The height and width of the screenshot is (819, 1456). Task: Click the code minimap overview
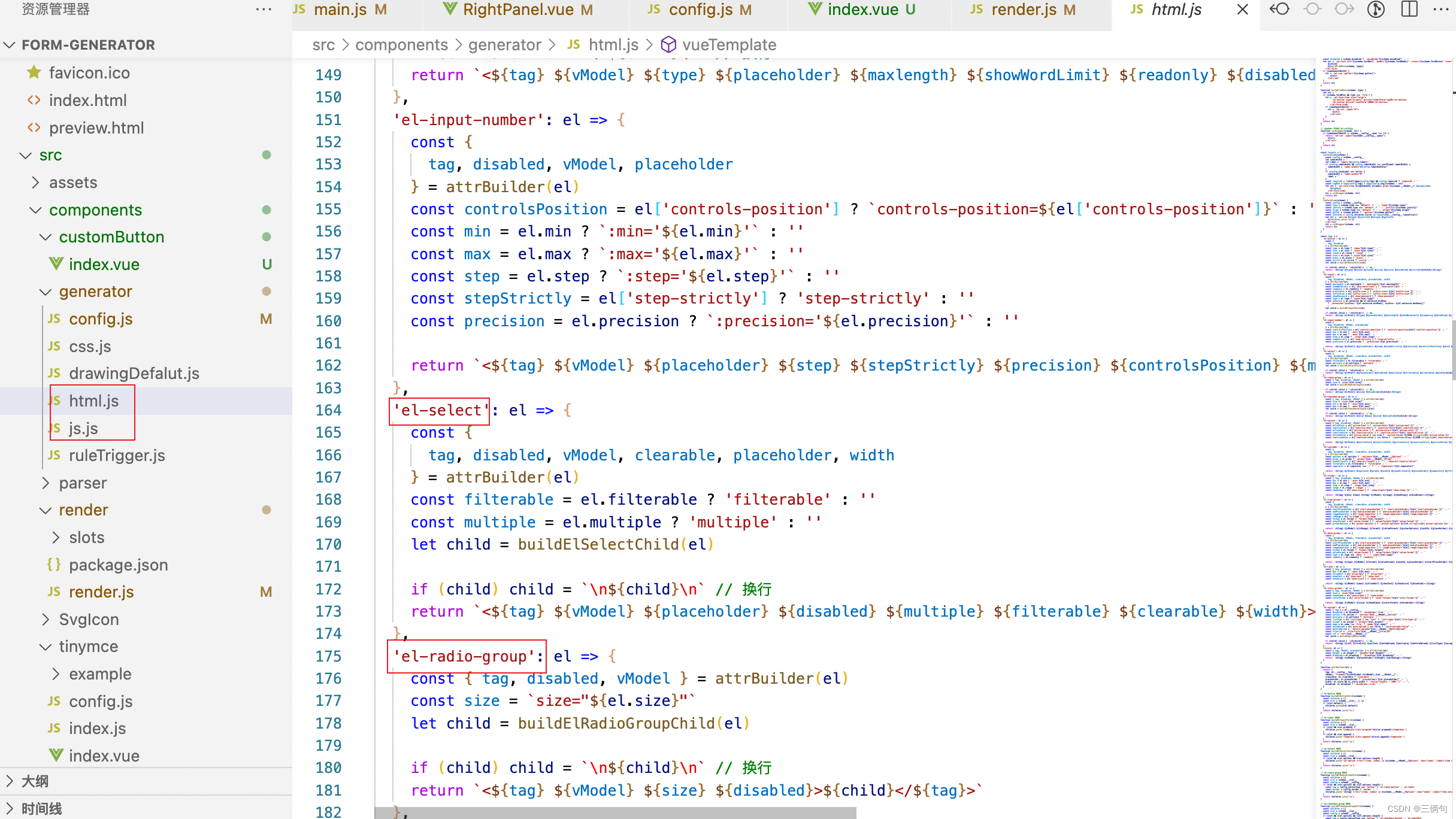(x=1385, y=437)
